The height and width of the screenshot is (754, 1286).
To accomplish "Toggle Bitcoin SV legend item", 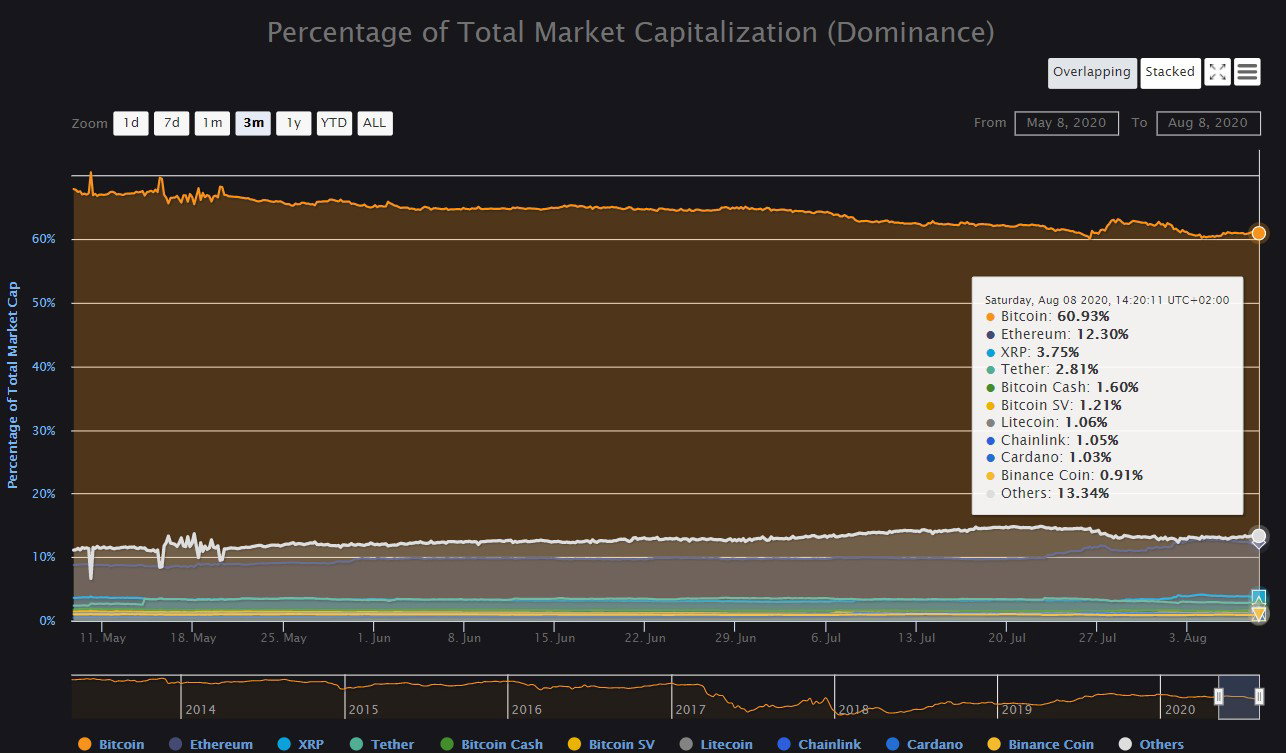I will [611, 744].
